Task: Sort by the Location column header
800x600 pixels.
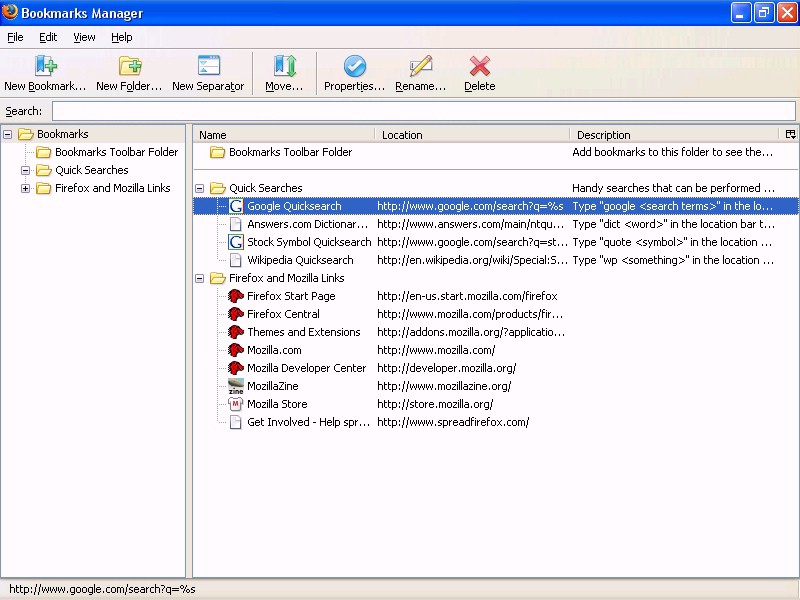Action: (472, 135)
